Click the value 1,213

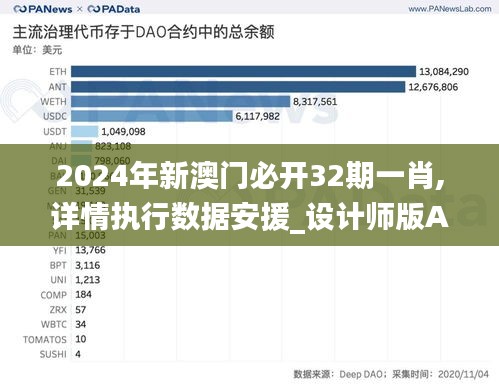click(88, 280)
